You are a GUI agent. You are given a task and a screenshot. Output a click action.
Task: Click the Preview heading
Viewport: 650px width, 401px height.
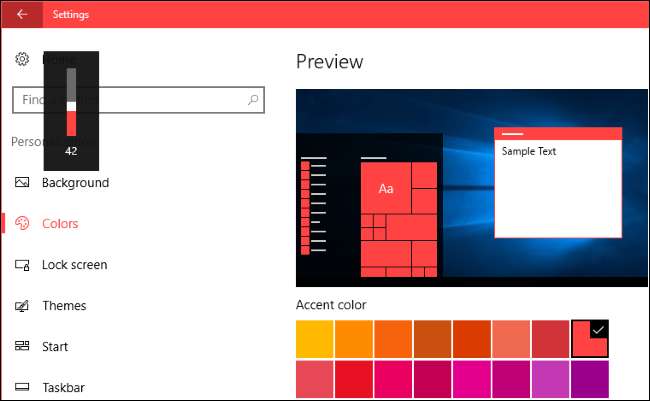[x=330, y=62]
